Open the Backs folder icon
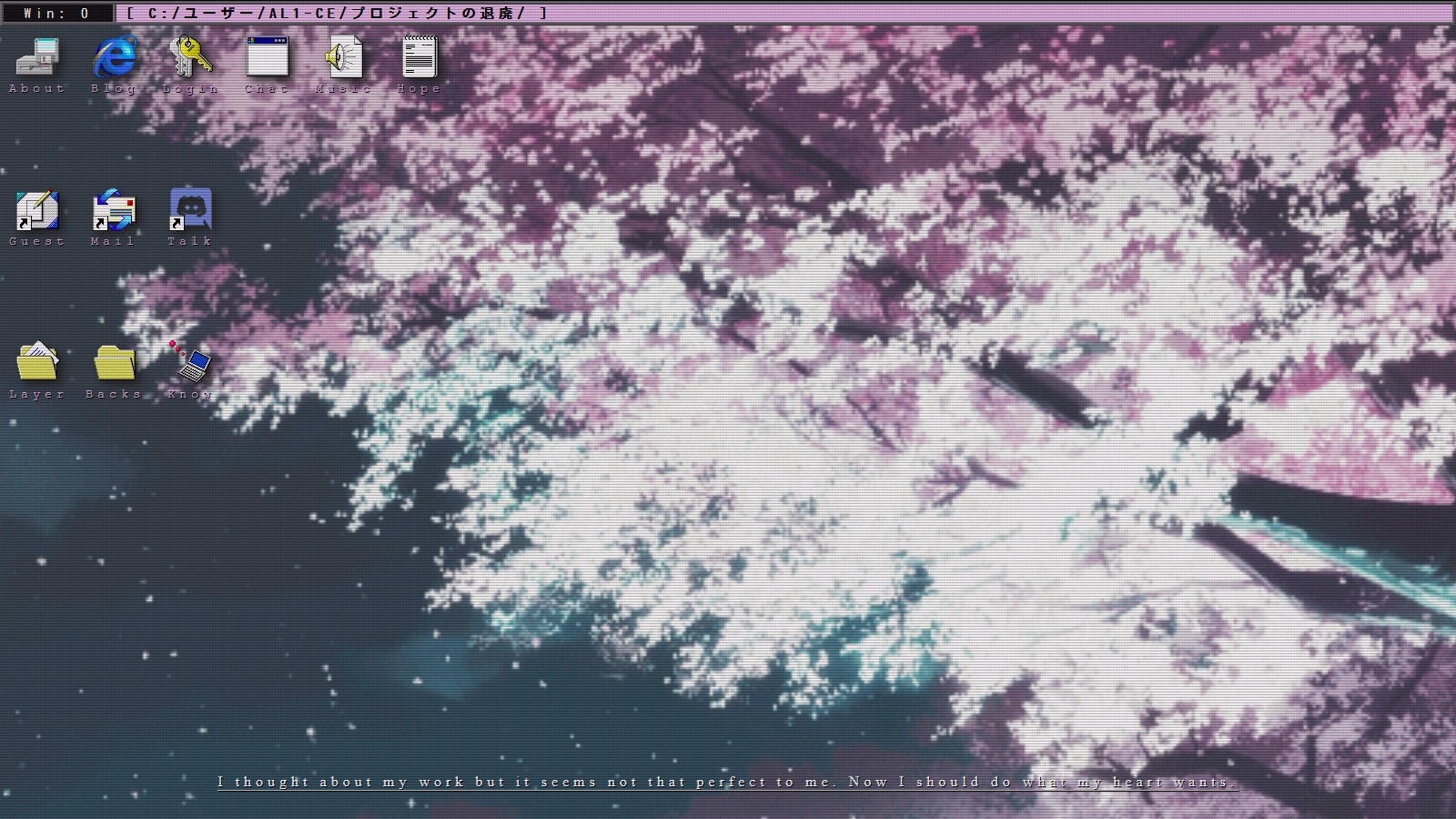 pyautogui.click(x=115, y=362)
